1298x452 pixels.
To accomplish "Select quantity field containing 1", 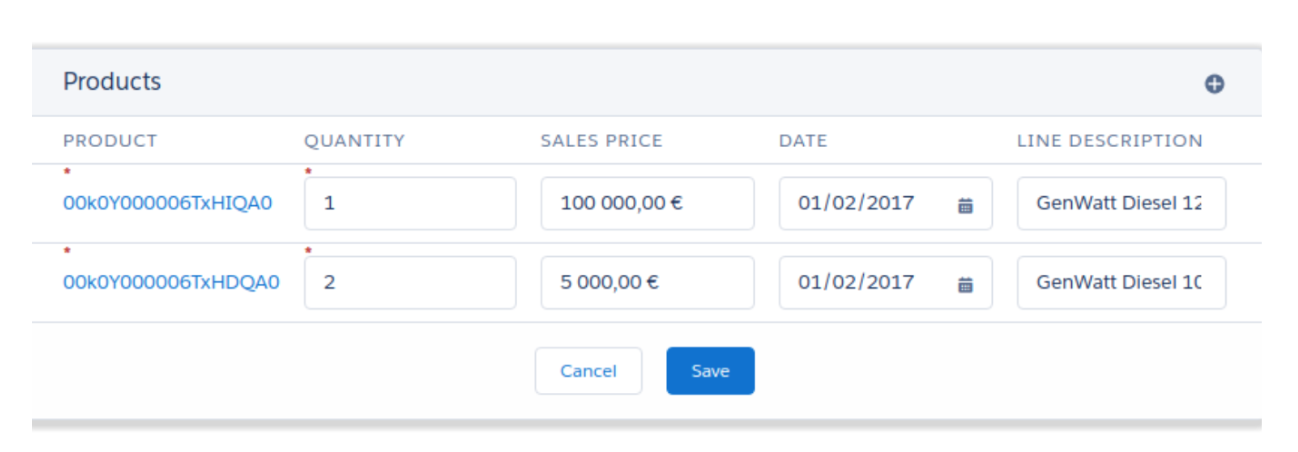I will [x=410, y=204].
